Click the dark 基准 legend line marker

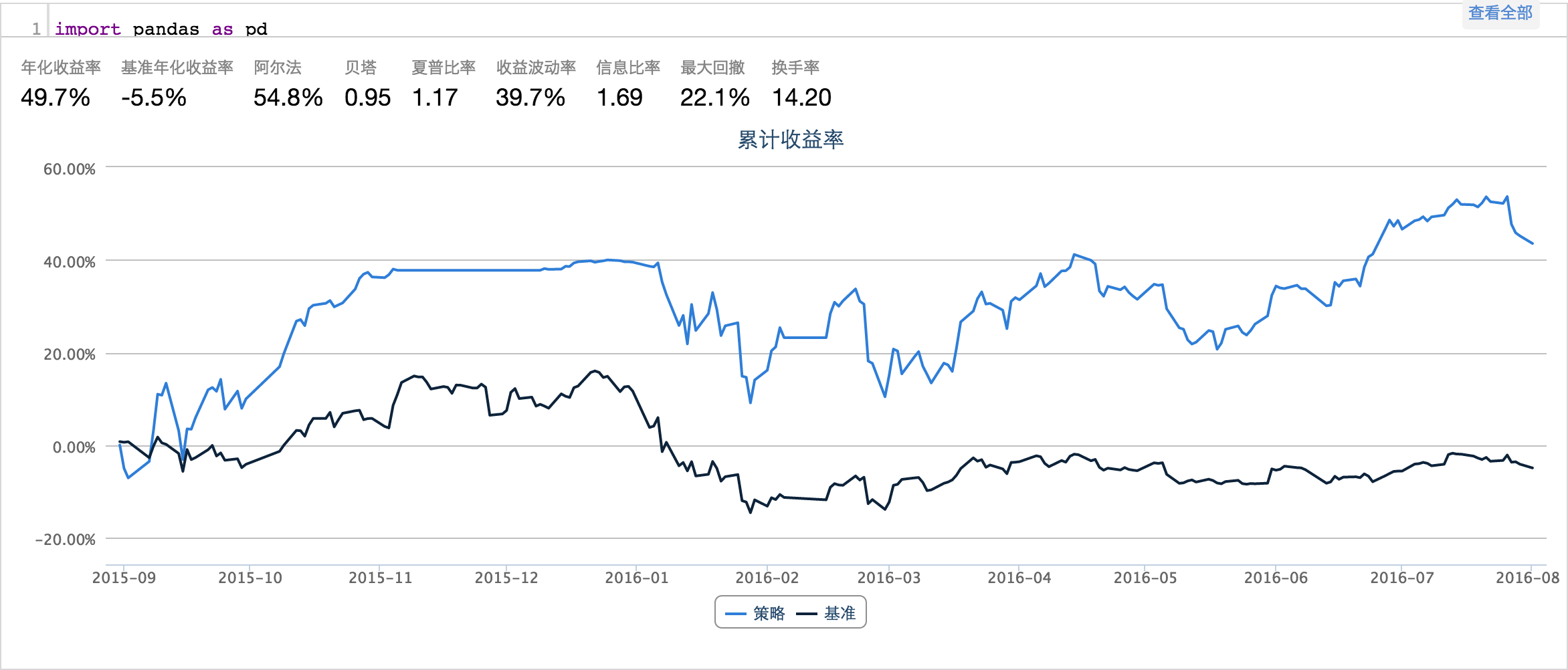click(x=807, y=614)
